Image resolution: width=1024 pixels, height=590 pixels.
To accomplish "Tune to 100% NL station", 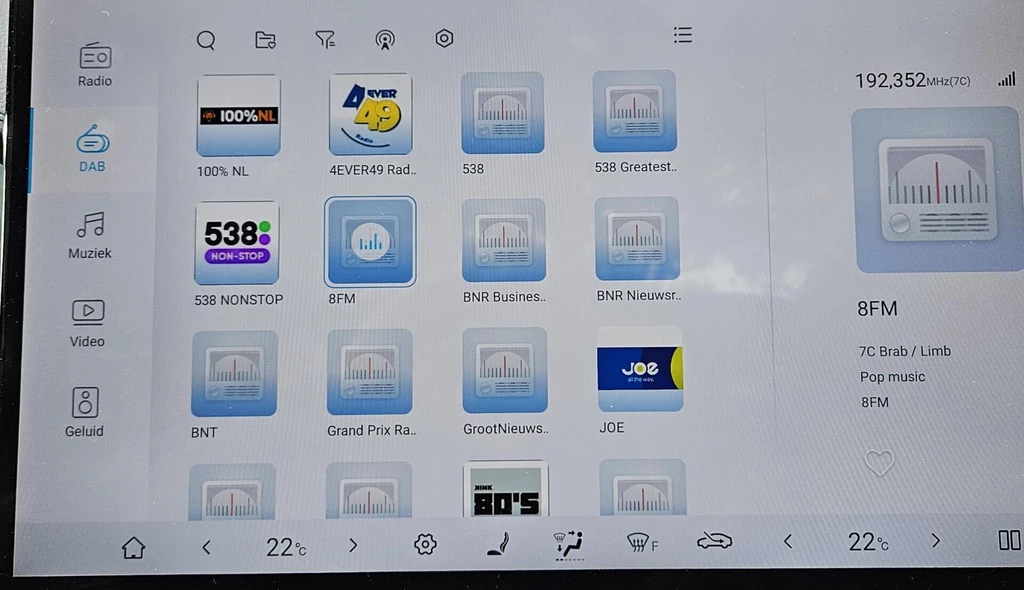I will [x=238, y=116].
